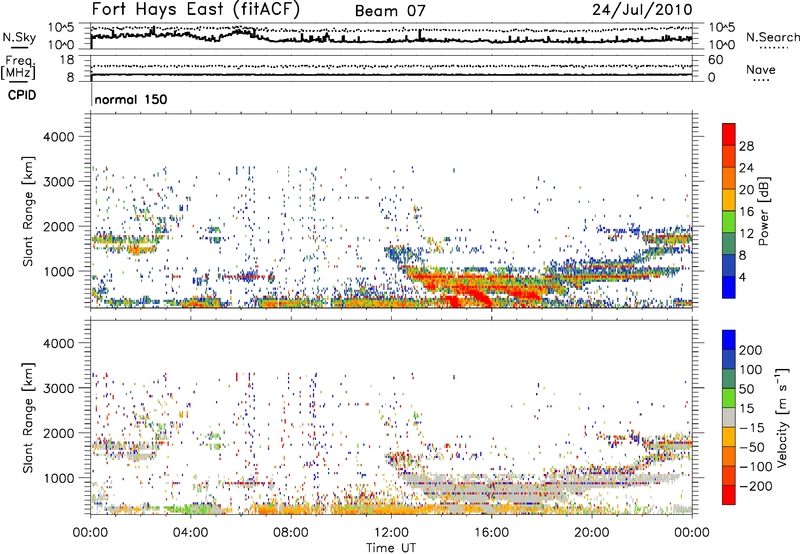Click the solid N.Sky noise trace line
The width and height of the screenshot is (800, 554).
pyautogui.click(x=391, y=39)
